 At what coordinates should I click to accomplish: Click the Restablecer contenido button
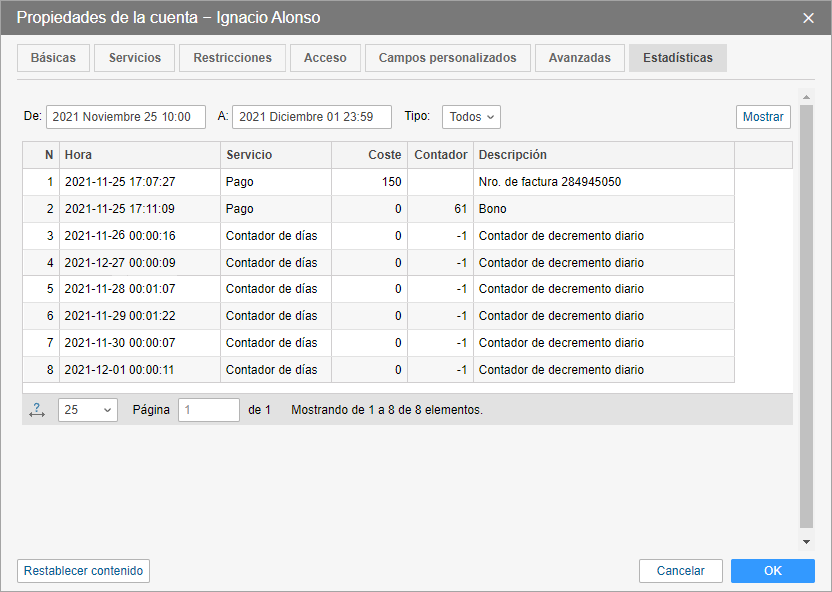[84, 571]
